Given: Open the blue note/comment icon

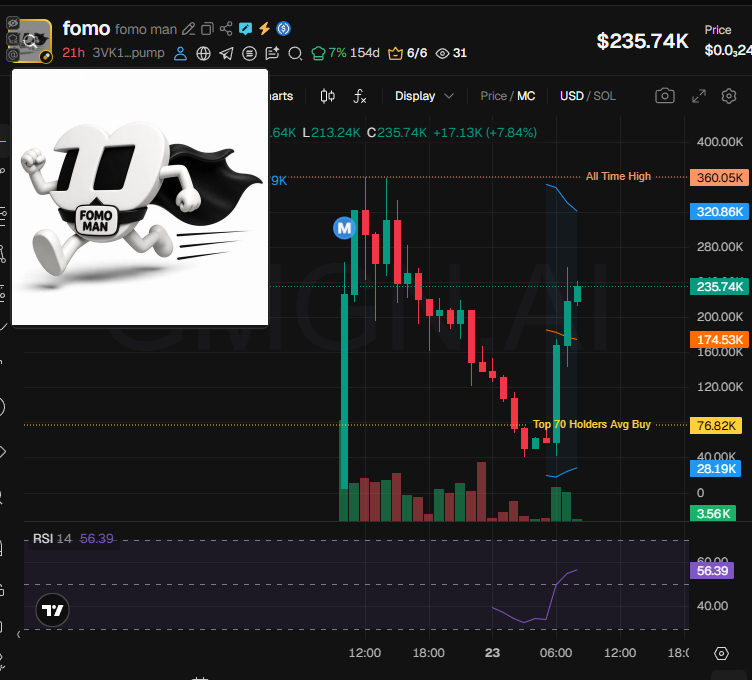Looking at the screenshot, I should click(245, 29).
